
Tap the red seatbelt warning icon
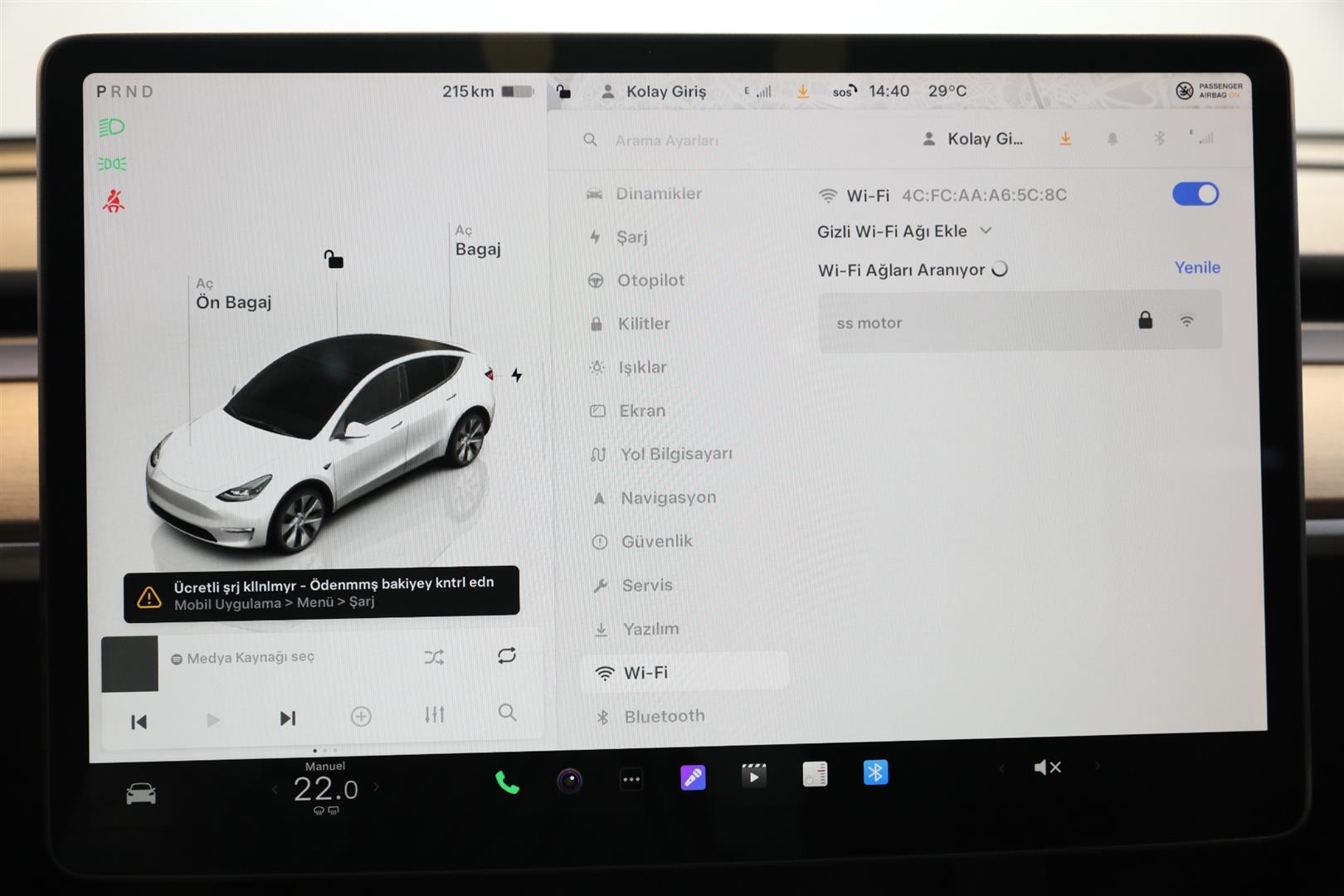pos(114,201)
